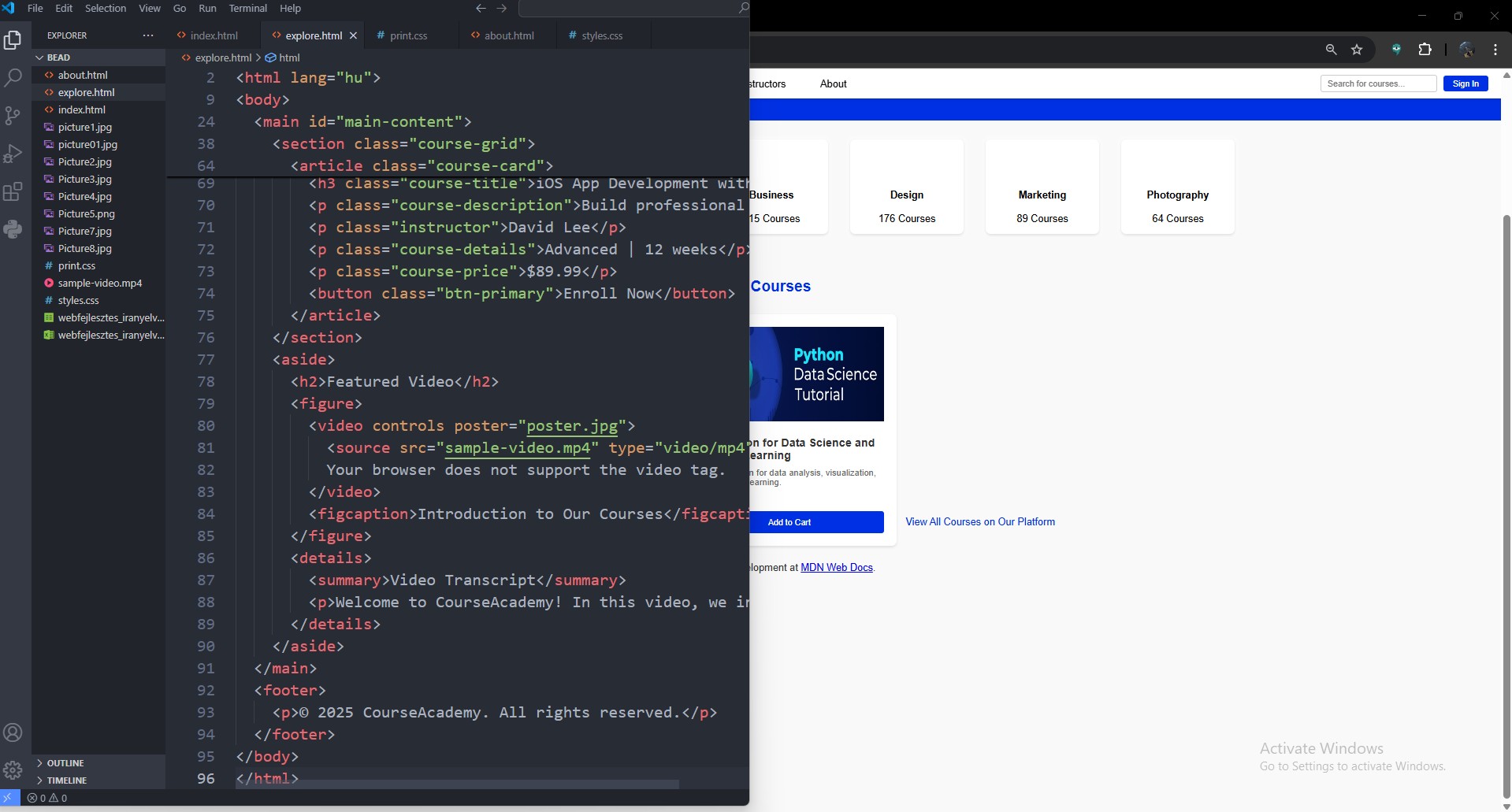Select the Marketing category card
The image size is (1512, 812).
[x=1042, y=187]
